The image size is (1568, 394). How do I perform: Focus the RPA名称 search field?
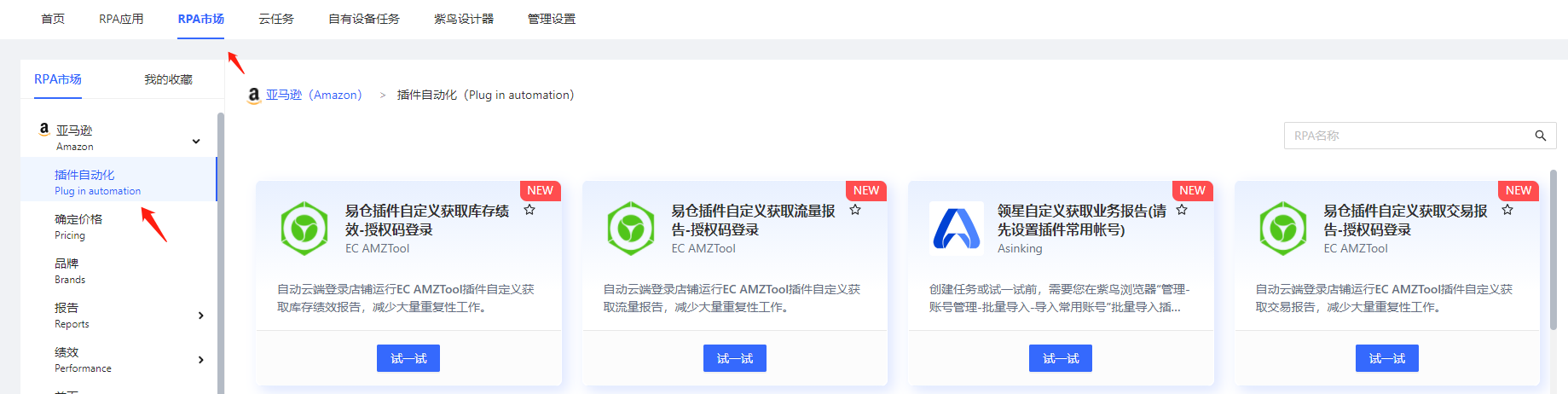[1420, 136]
